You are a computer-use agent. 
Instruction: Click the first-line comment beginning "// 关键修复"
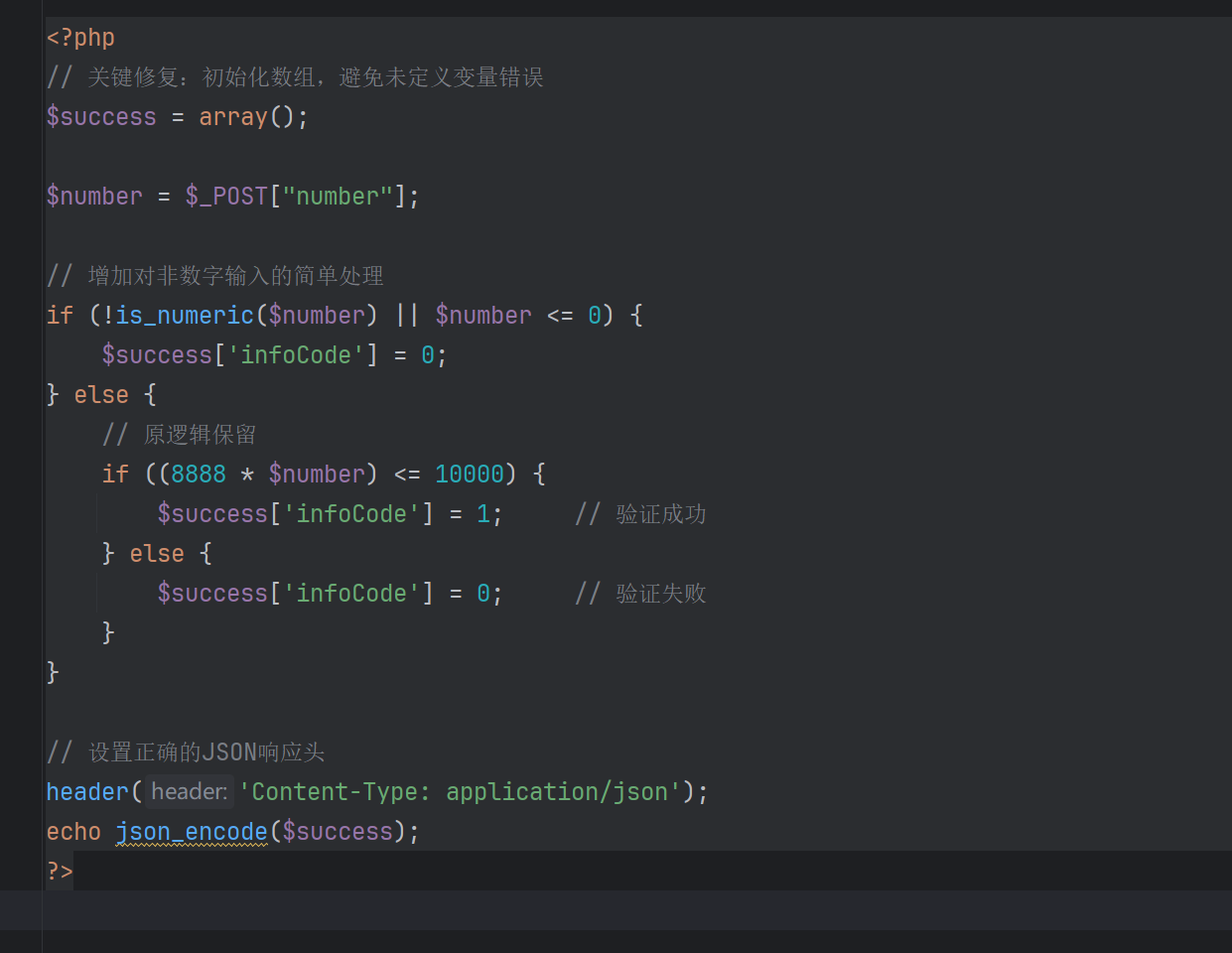tap(295, 77)
